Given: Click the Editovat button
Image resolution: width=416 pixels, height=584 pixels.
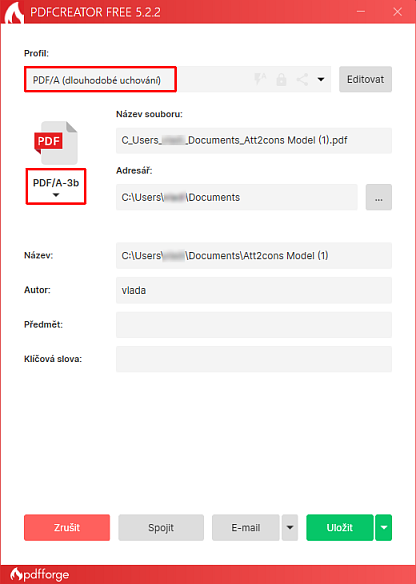Looking at the screenshot, I should 365,79.
